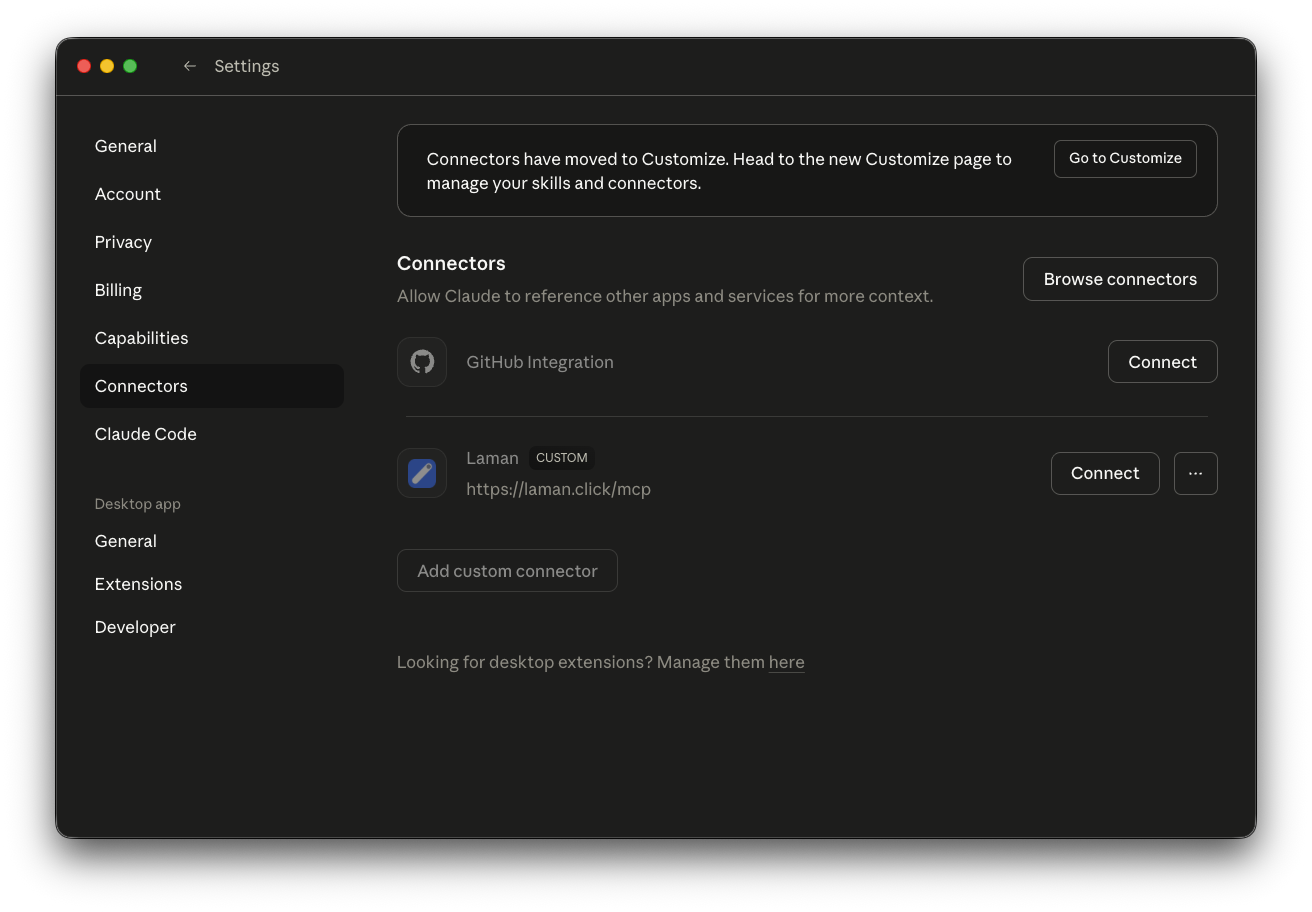This screenshot has height=912, width=1312.
Task: Maximize the window using the green button
Action: [x=130, y=66]
